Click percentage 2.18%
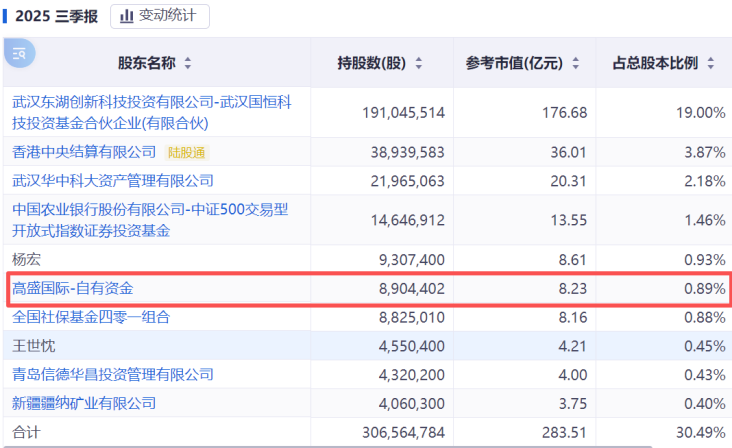The width and height of the screenshot is (732, 448). [705, 181]
